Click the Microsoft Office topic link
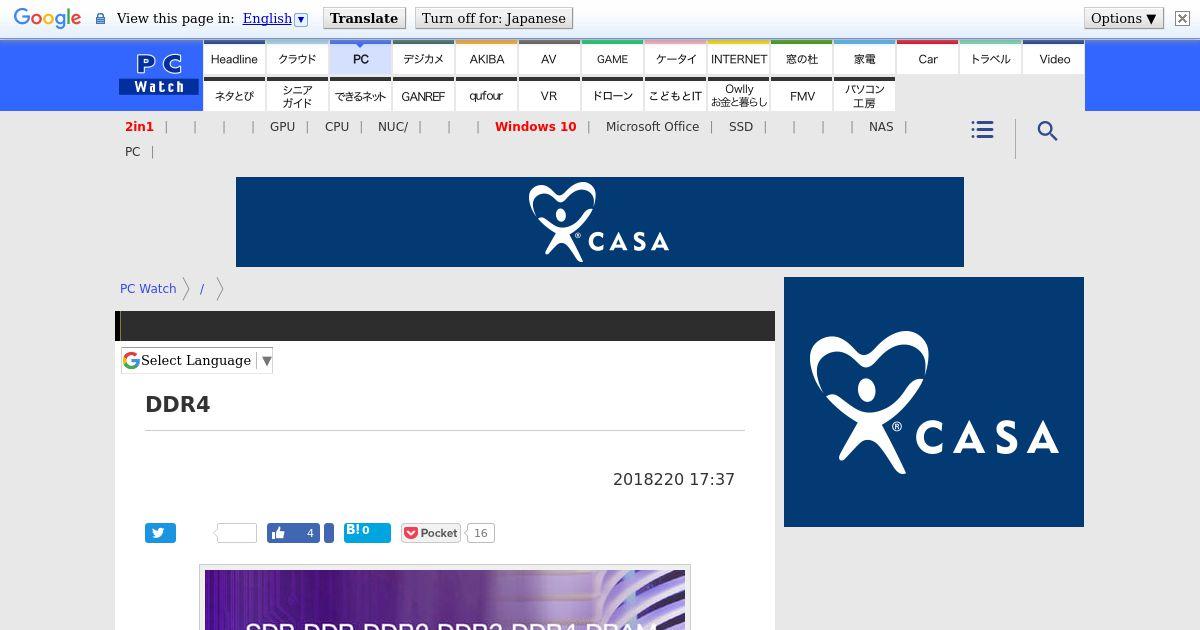Image resolution: width=1200 pixels, height=630 pixels. click(x=652, y=127)
